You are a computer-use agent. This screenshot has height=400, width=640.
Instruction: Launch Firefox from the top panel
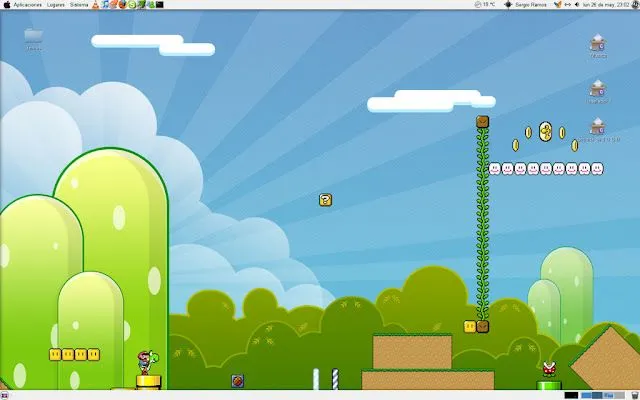tap(123, 5)
